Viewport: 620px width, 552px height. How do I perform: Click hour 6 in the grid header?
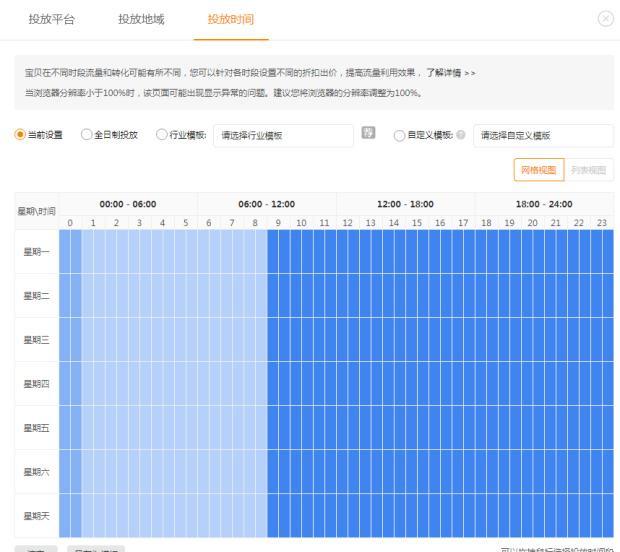click(209, 223)
